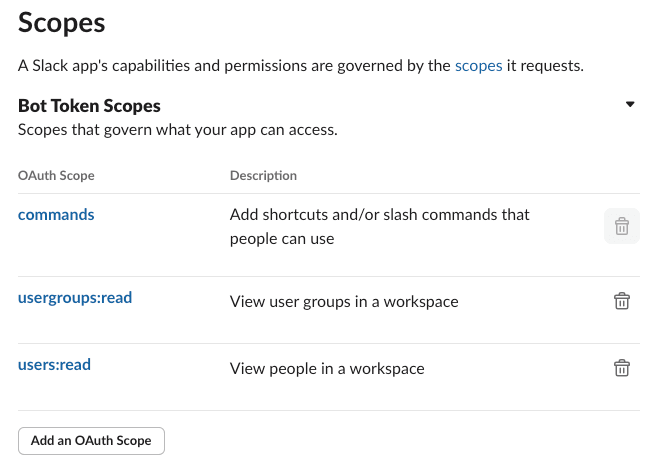660x466 pixels.
Task: Click the Add an OAuth Scope button
Action: [91, 441]
